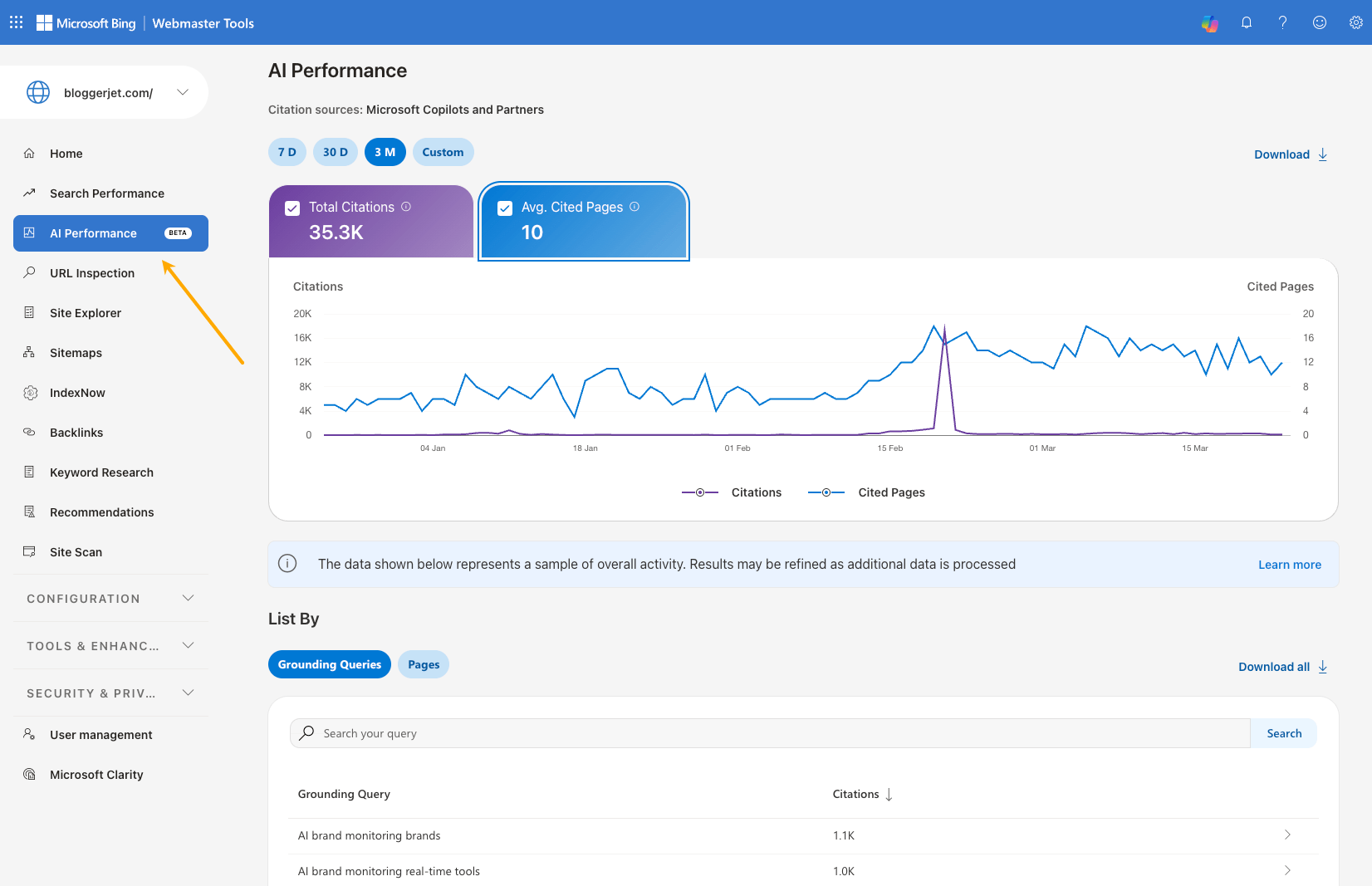Screen dimensions: 1372x886
Task: Open the Copilot icon in the header
Action: pyautogui.click(x=1210, y=22)
